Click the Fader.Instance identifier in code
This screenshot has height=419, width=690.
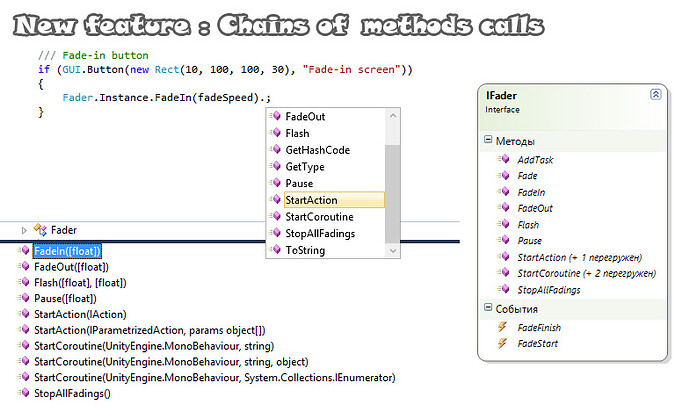click(105, 98)
